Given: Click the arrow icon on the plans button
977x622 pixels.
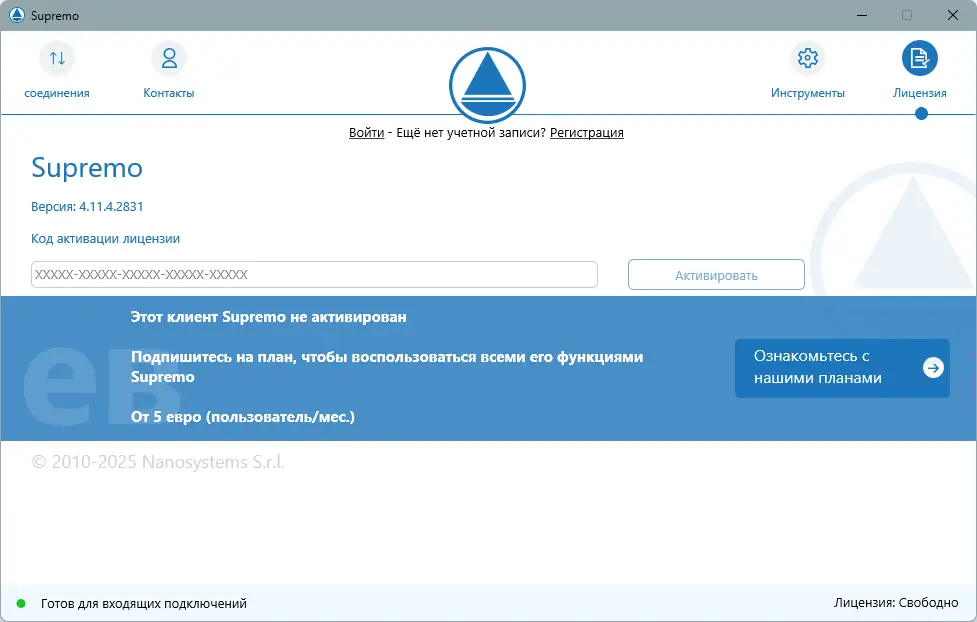Looking at the screenshot, I should click(933, 368).
